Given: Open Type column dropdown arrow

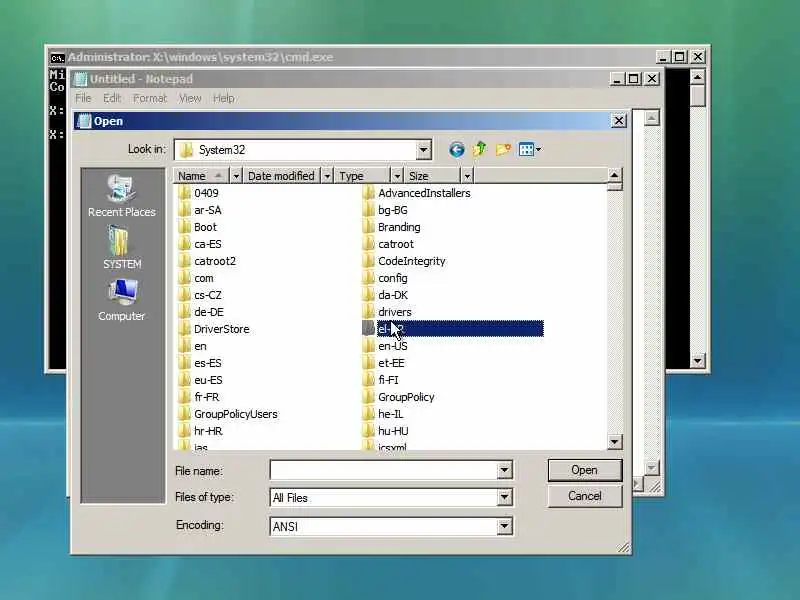Looking at the screenshot, I should coord(397,176).
